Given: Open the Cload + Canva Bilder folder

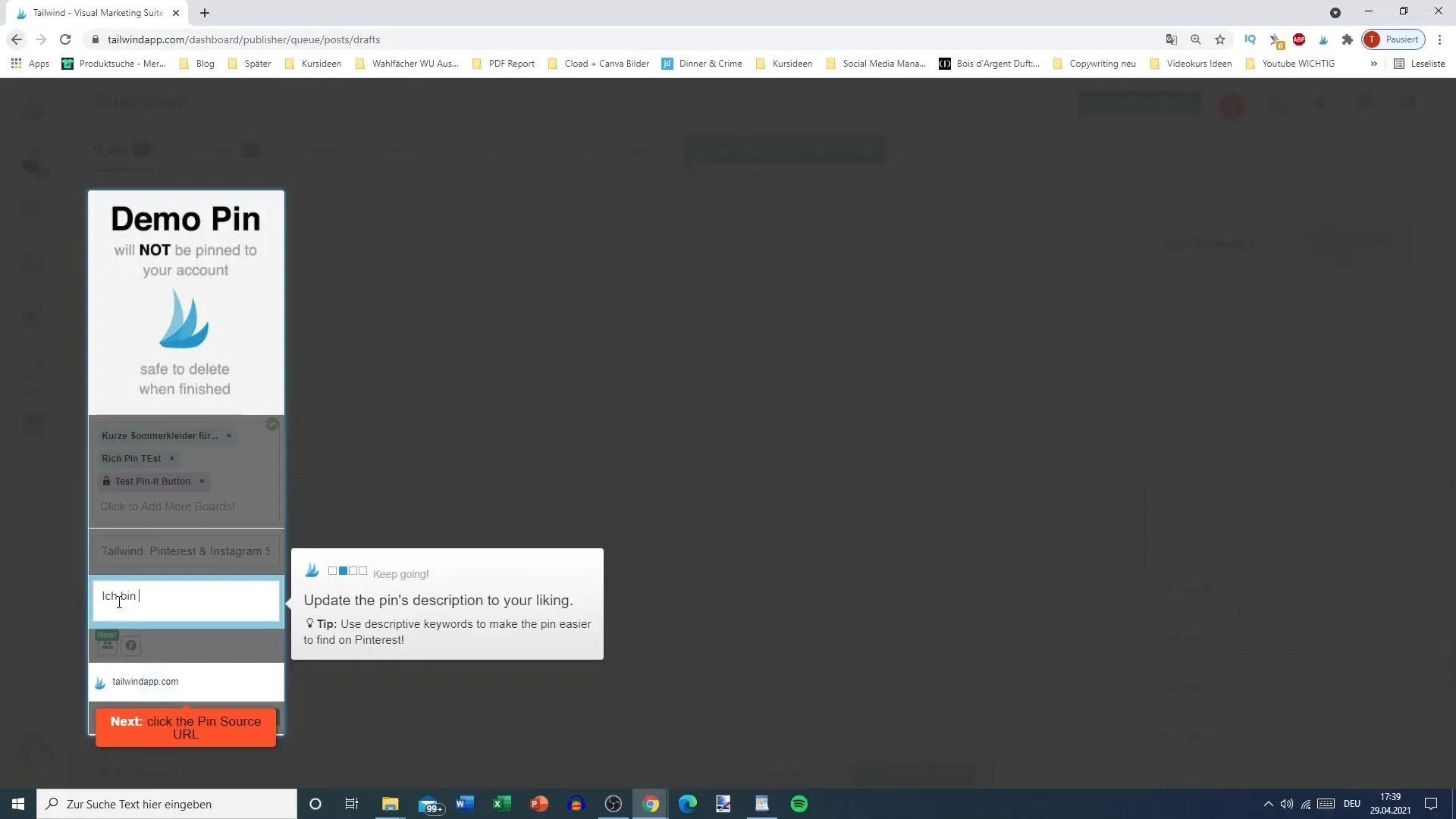Looking at the screenshot, I should tap(598, 64).
